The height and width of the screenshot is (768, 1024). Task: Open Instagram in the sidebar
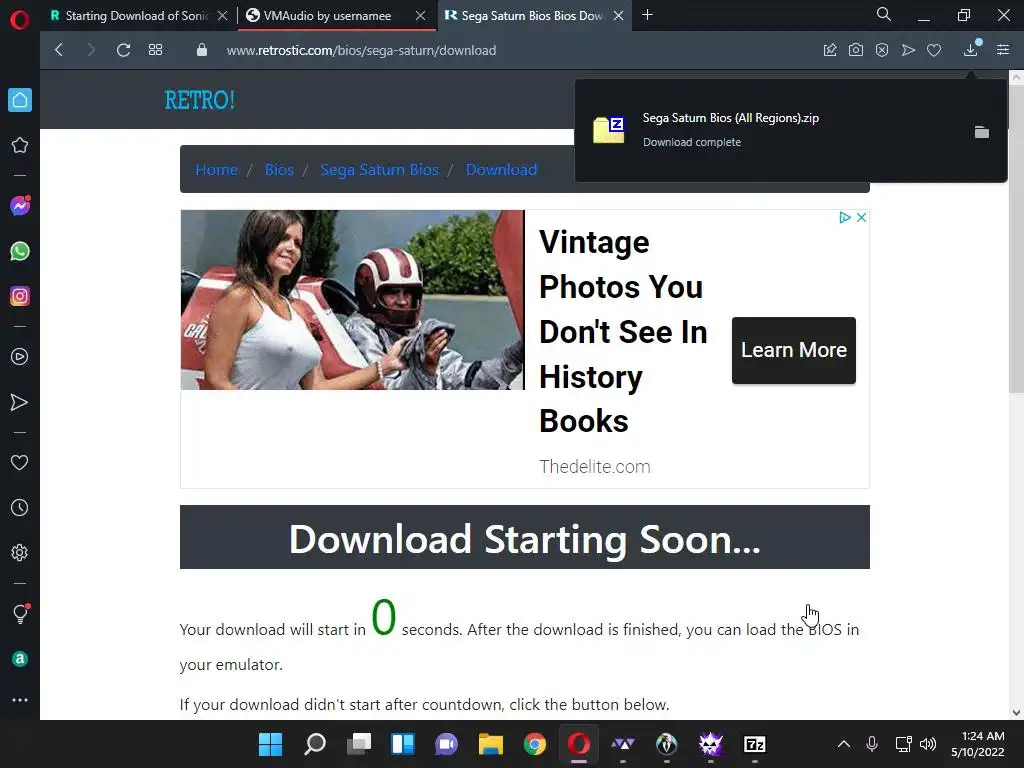pyautogui.click(x=20, y=296)
